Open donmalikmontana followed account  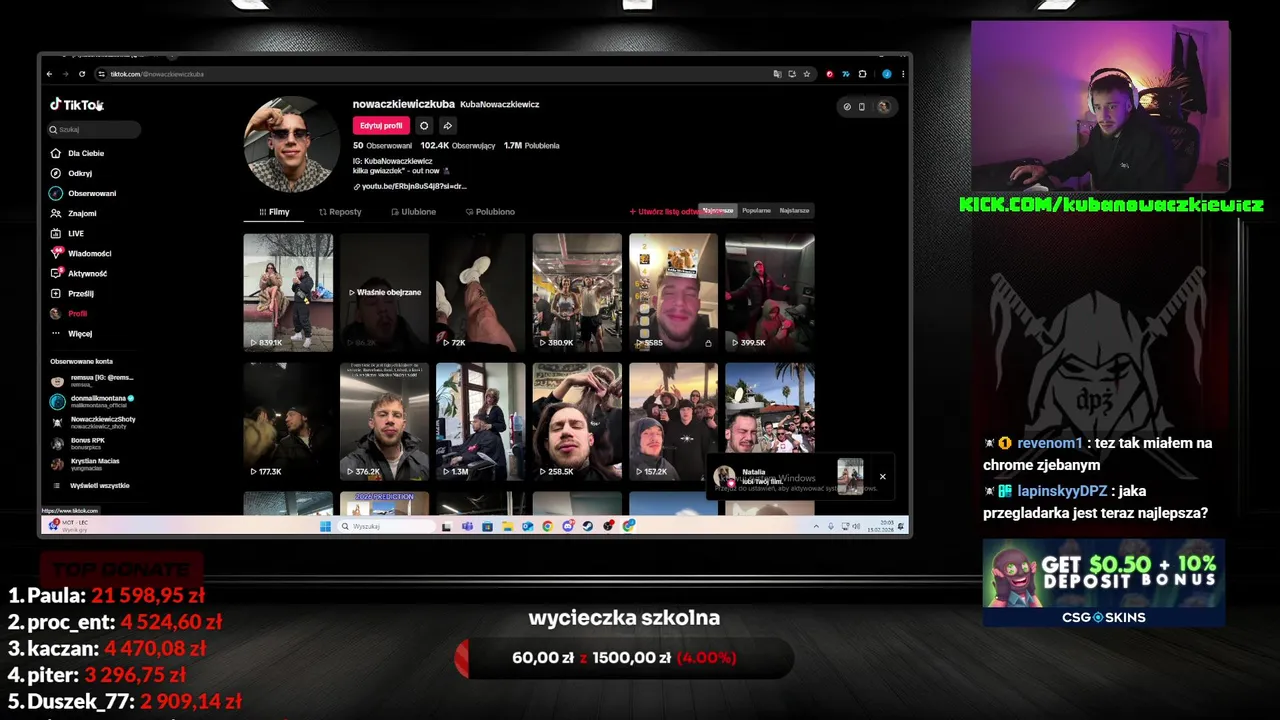pyautogui.click(x=93, y=401)
